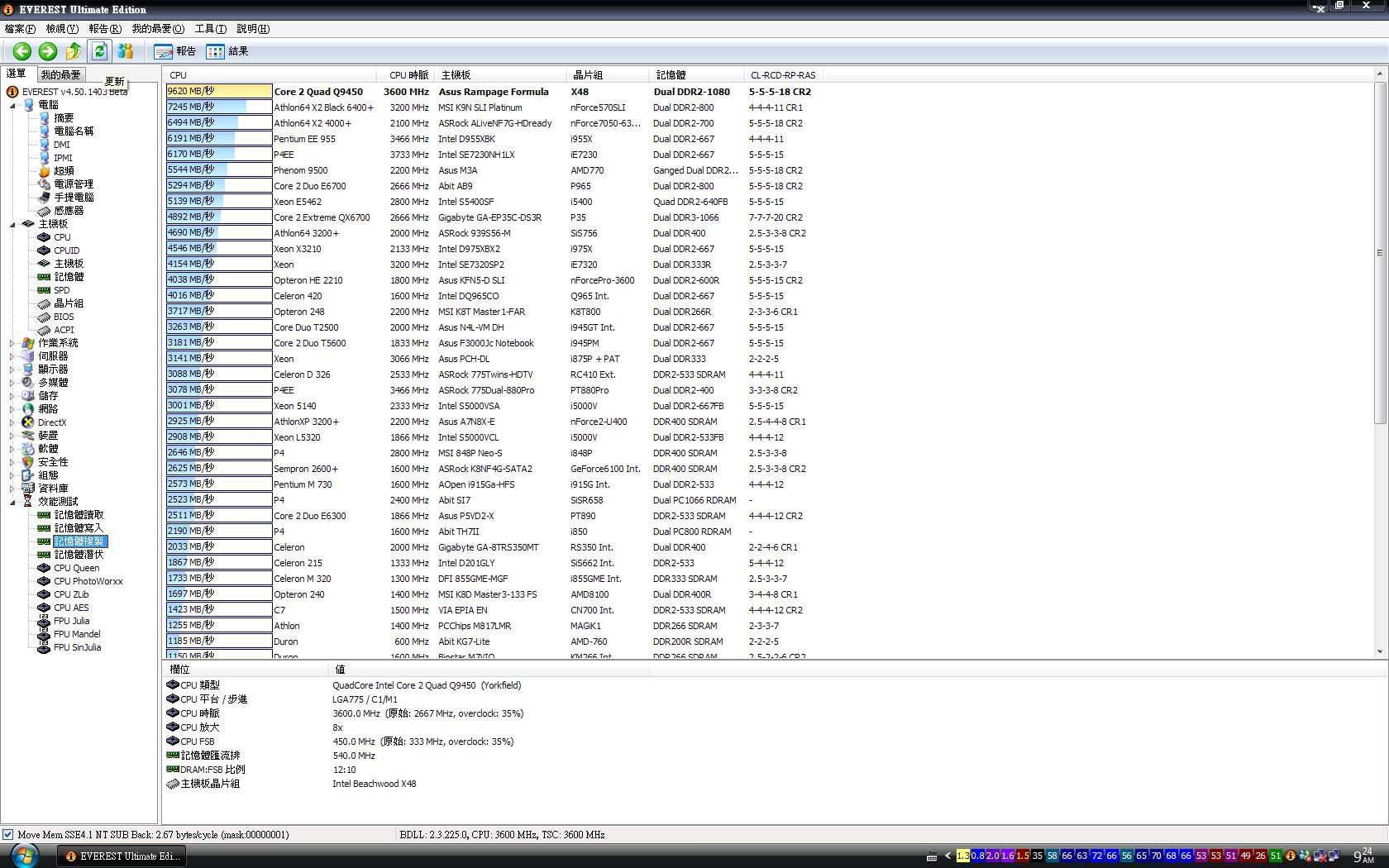The width and height of the screenshot is (1389, 868).
Task: Open the 結果 toolbar button
Action: [227, 51]
